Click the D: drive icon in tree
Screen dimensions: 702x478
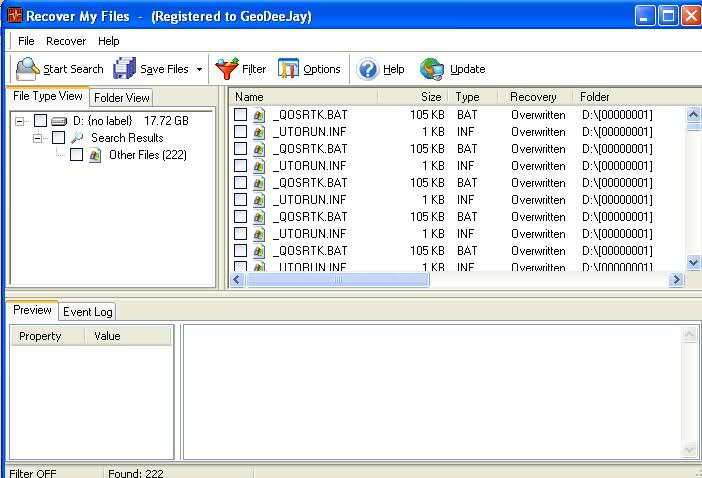pos(59,121)
